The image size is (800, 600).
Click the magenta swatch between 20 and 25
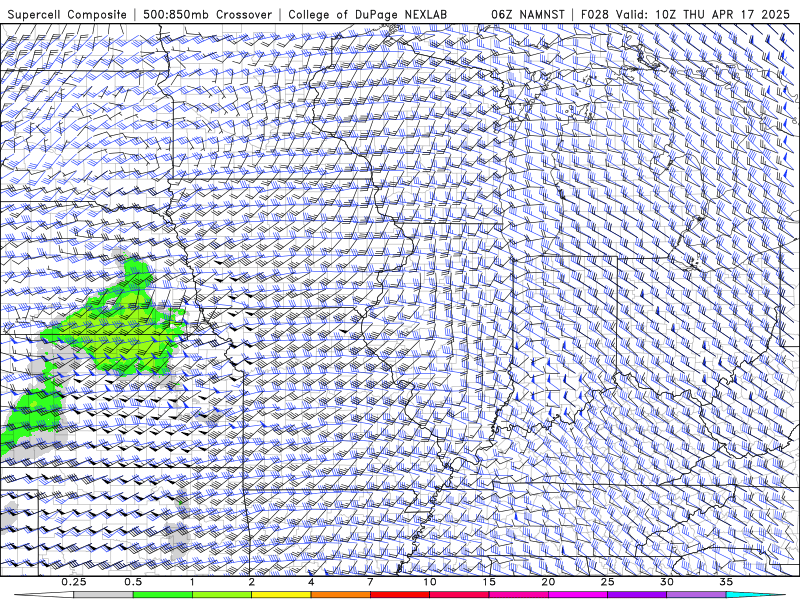pyautogui.click(x=578, y=595)
